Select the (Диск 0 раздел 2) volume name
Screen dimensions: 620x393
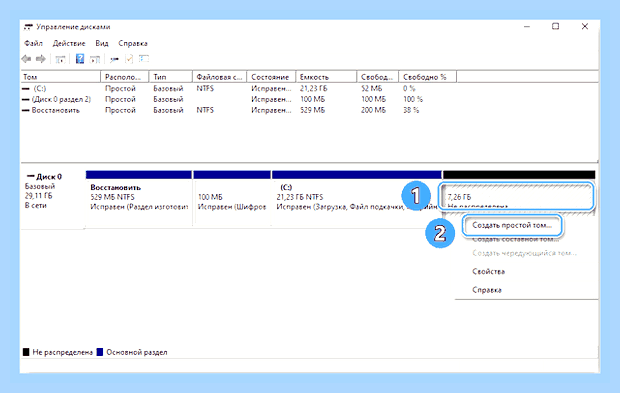(x=61, y=99)
